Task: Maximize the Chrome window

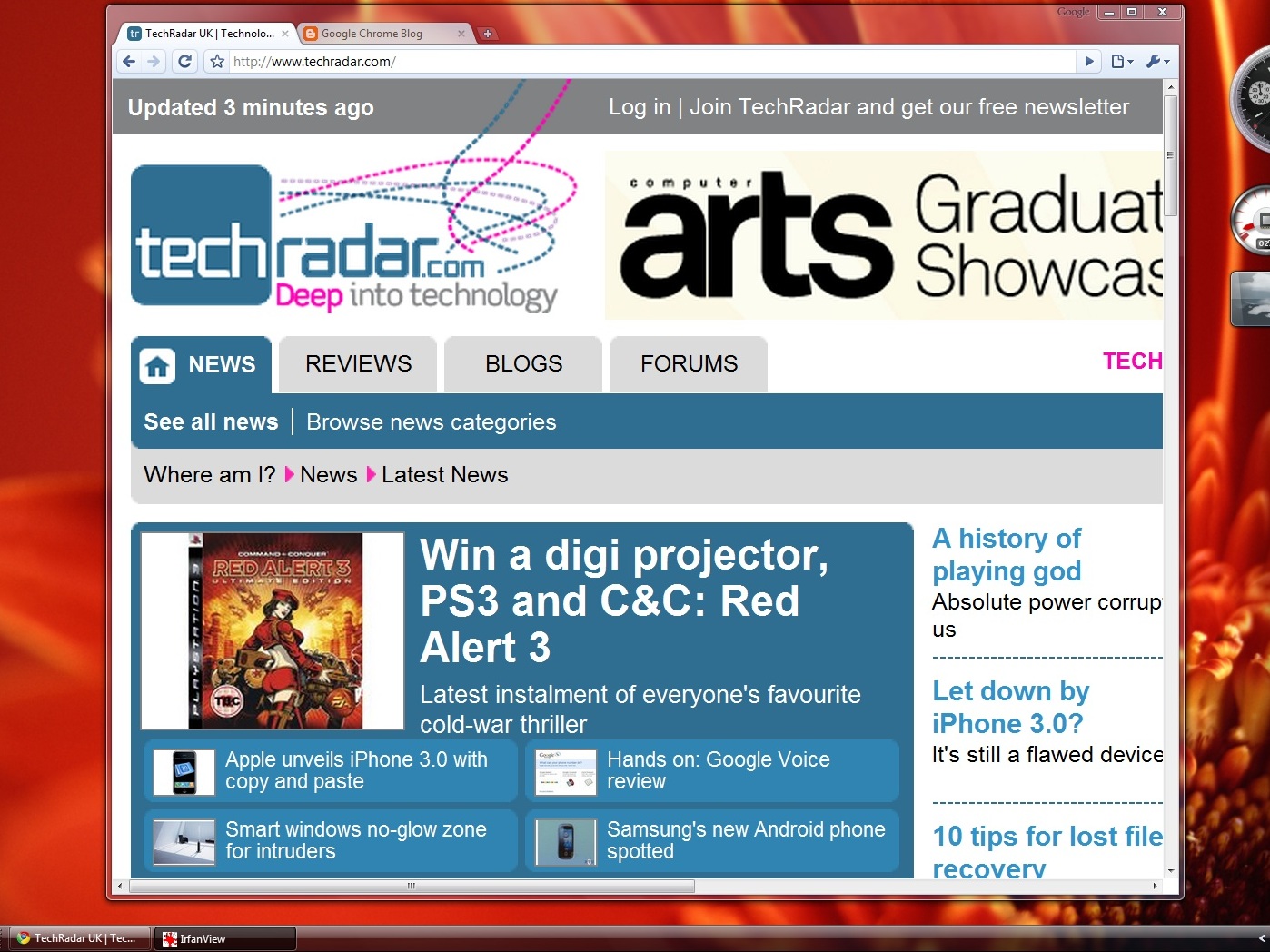Action: pos(1132,12)
